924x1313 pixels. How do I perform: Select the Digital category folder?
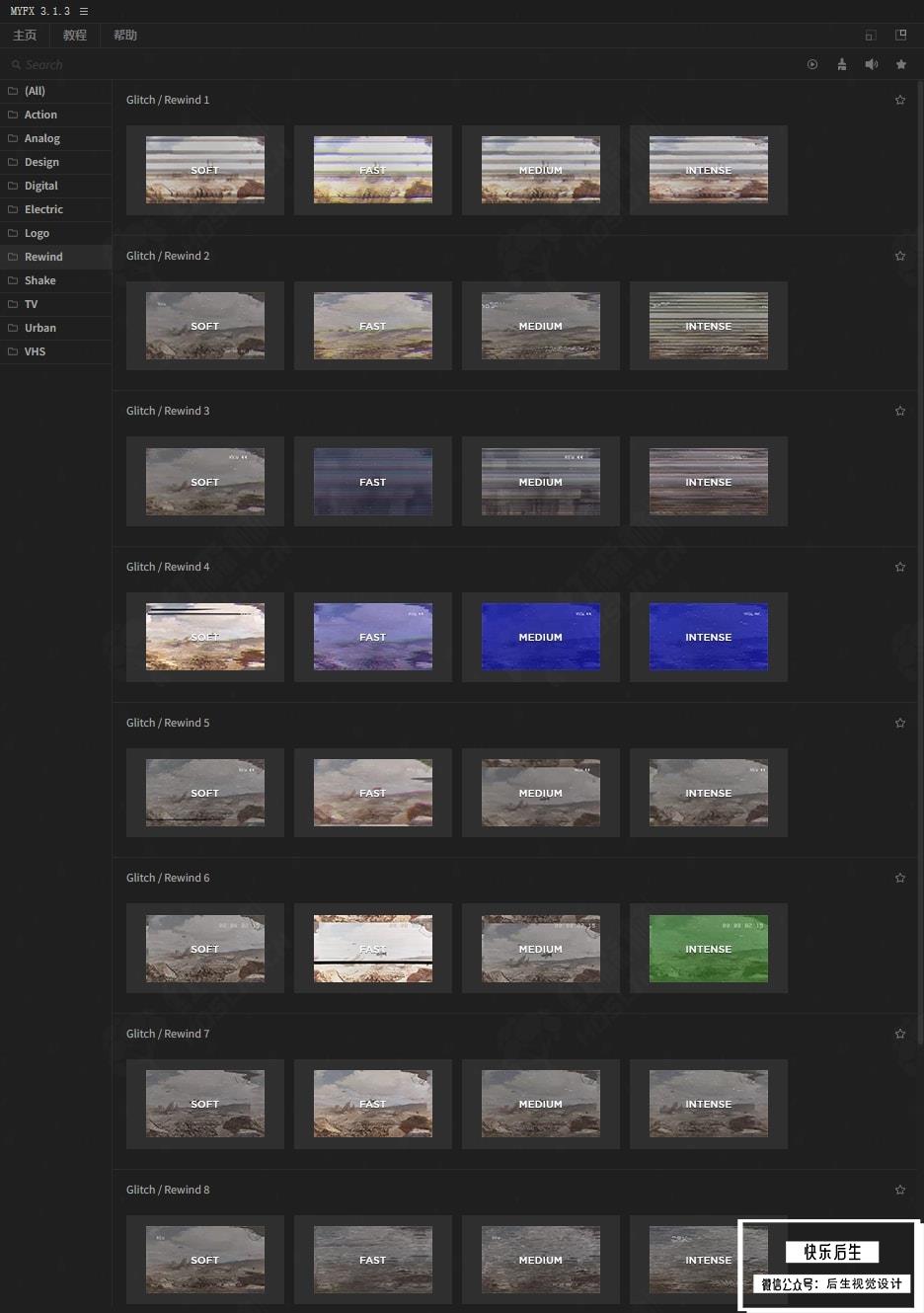tap(55, 186)
